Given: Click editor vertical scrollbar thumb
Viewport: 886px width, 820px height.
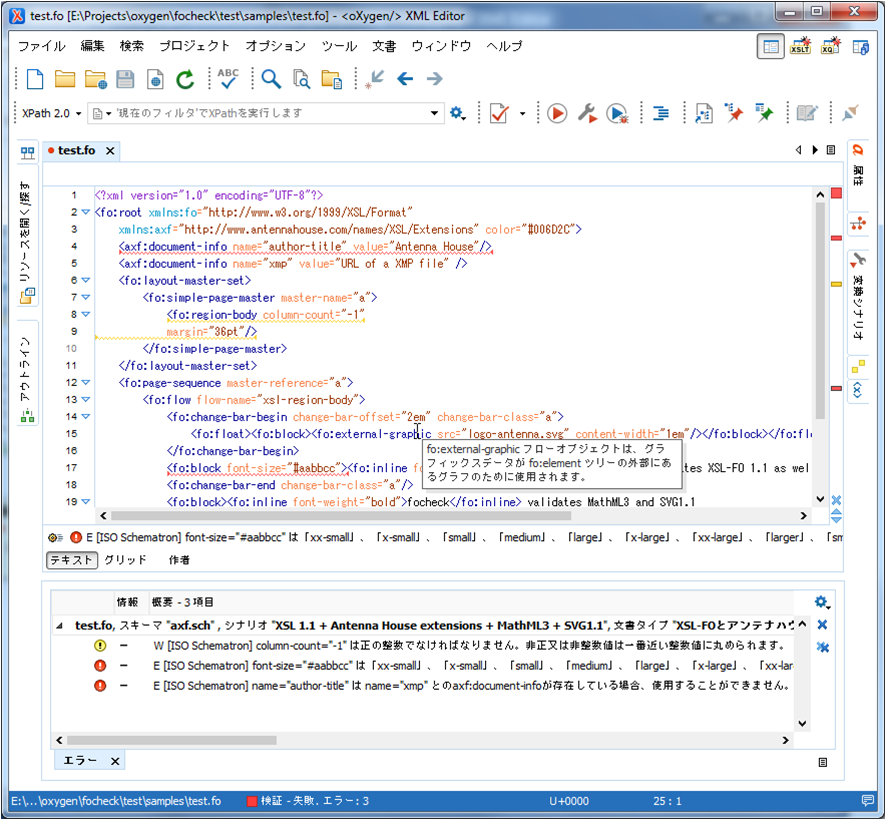Looking at the screenshot, I should coord(820,310).
